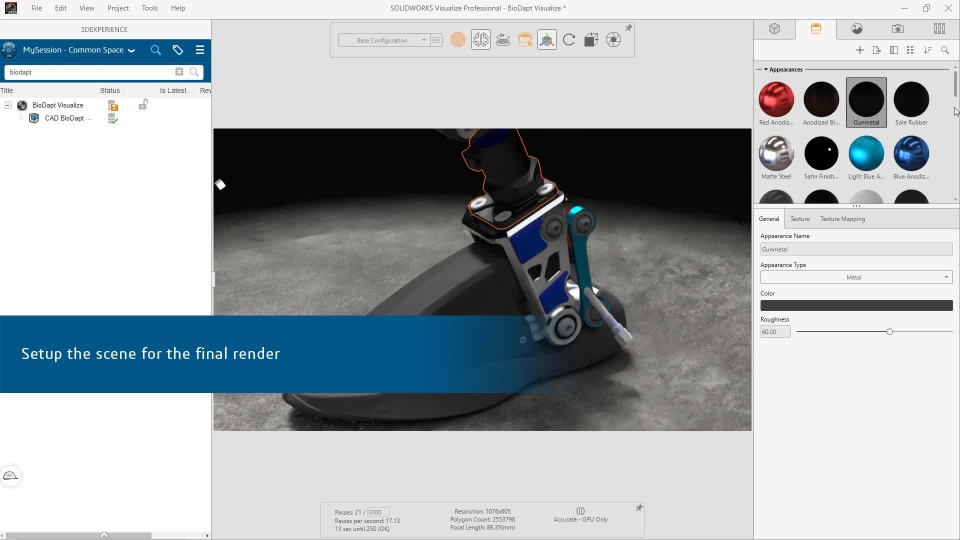The image size is (960, 540).
Task: Click the search button inside the biodapt field
Action: click(x=194, y=72)
